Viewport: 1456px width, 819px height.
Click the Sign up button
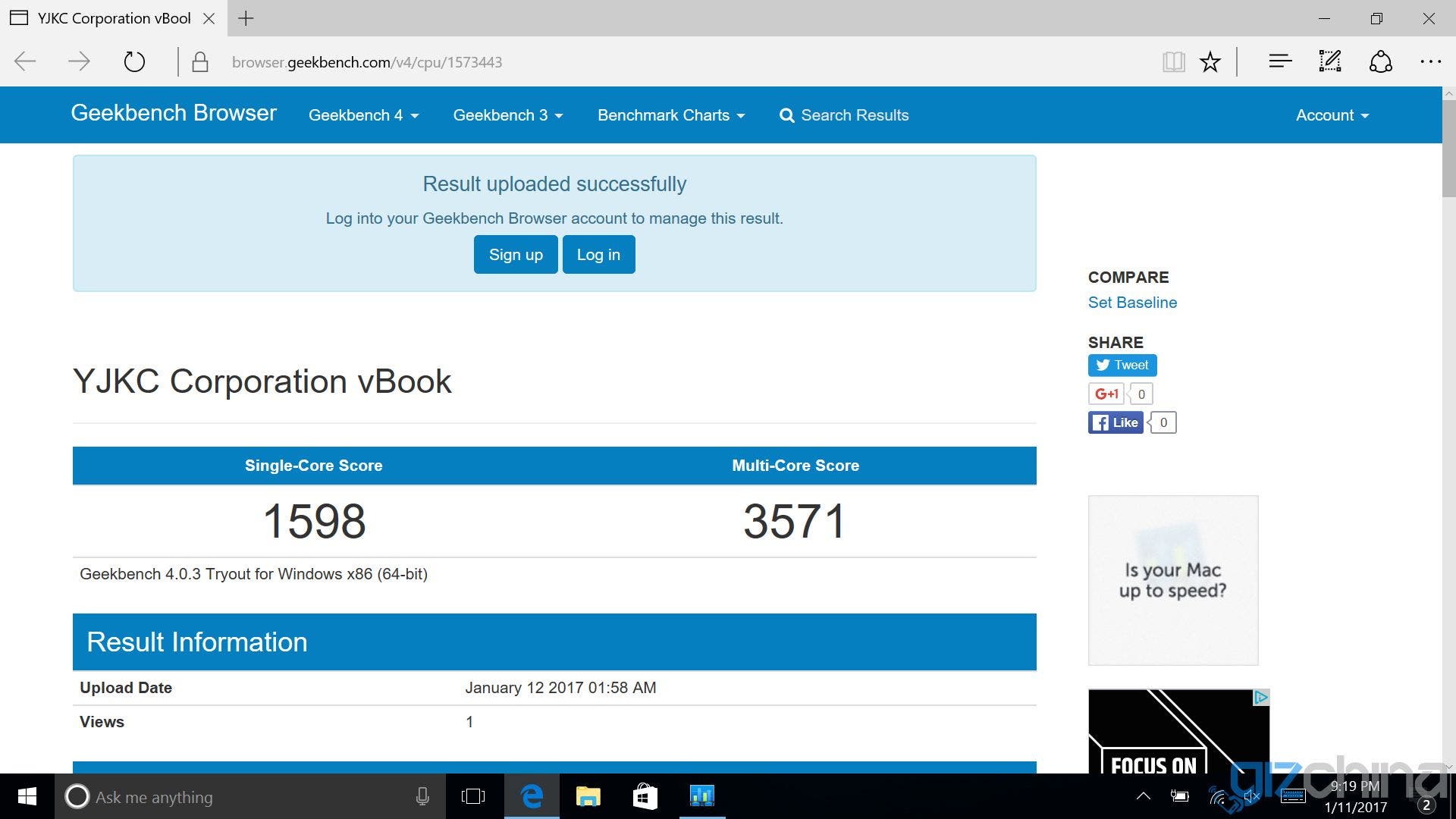516,254
